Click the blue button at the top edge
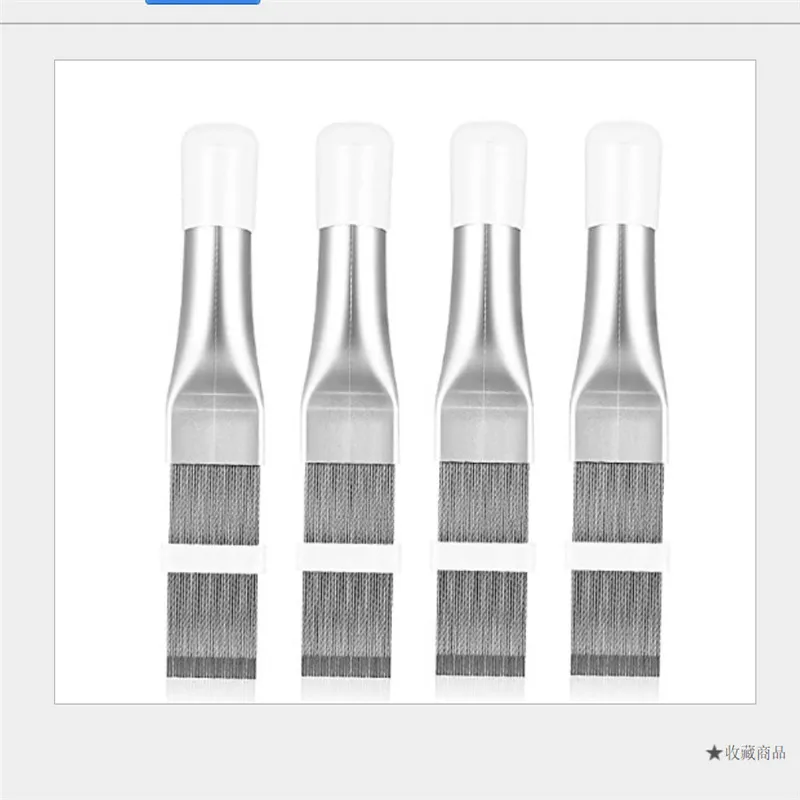The image size is (800, 800). 203,2
